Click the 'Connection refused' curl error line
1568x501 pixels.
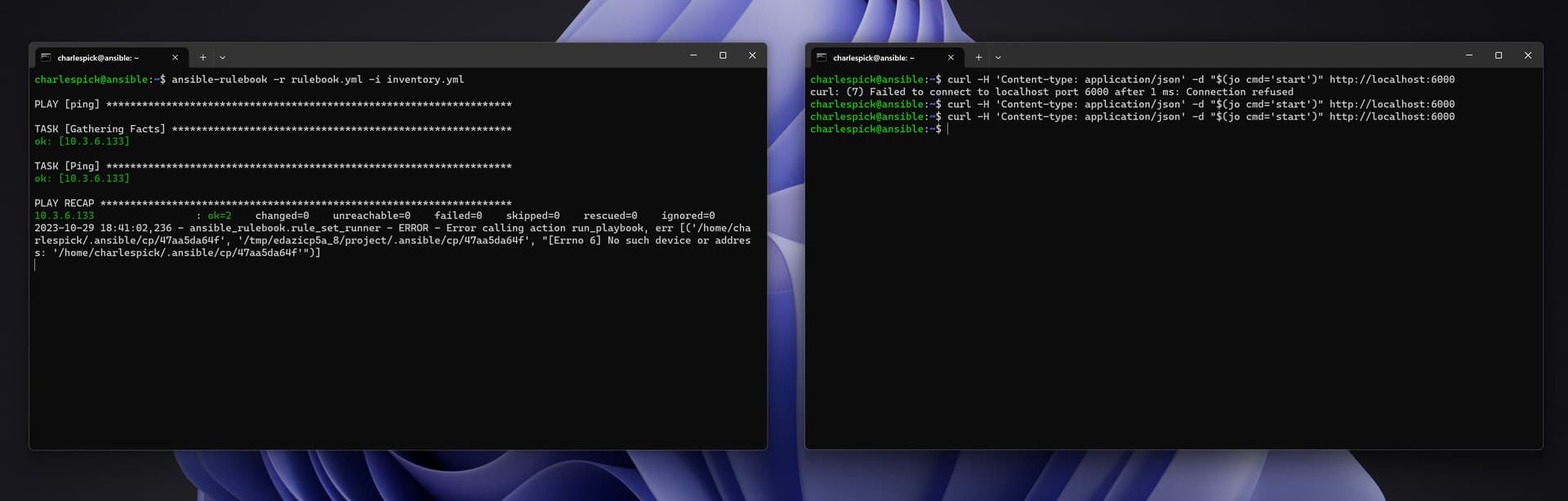1052,92
